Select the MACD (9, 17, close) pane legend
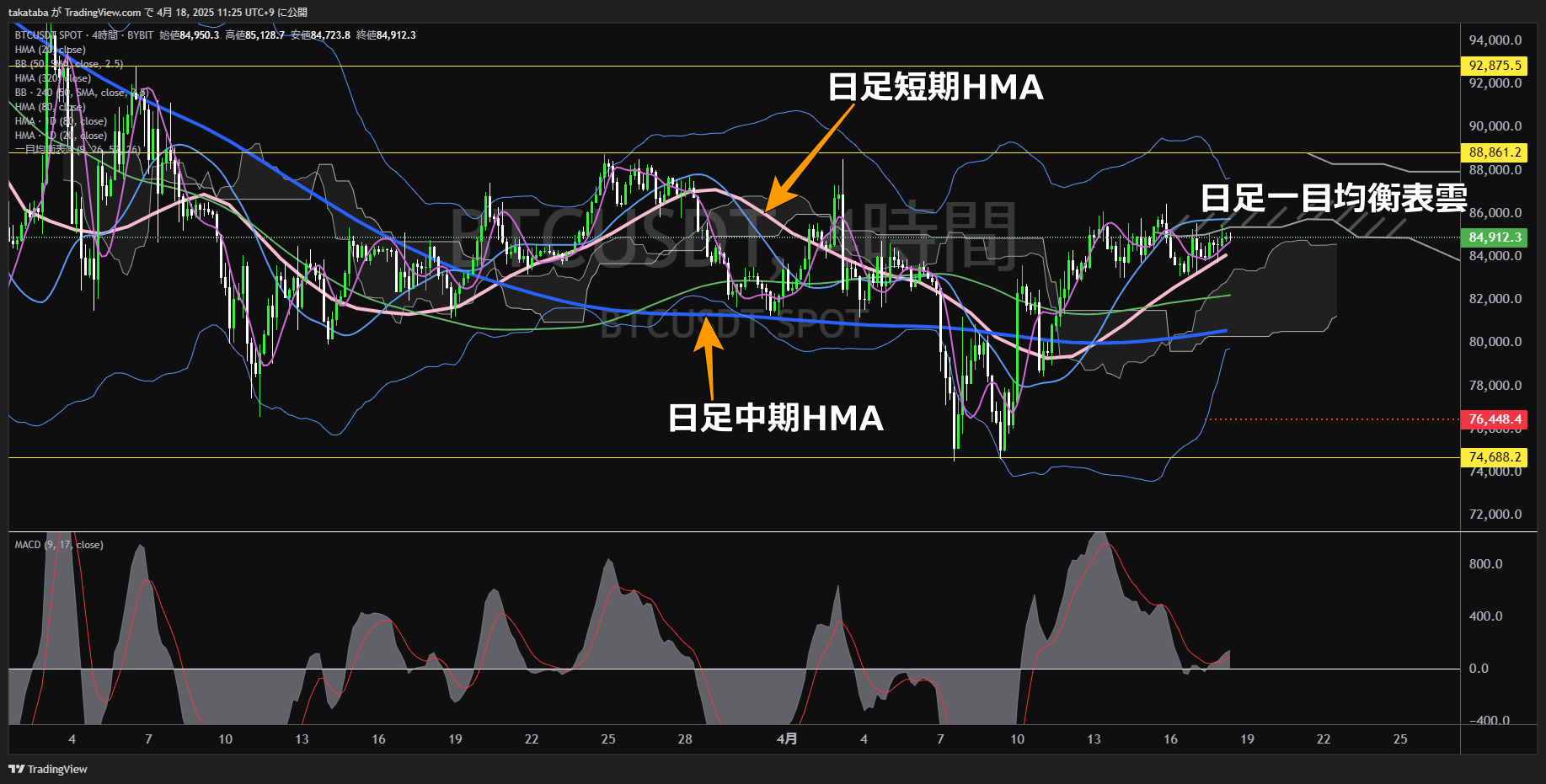Image resolution: width=1546 pixels, height=784 pixels. coord(59,545)
